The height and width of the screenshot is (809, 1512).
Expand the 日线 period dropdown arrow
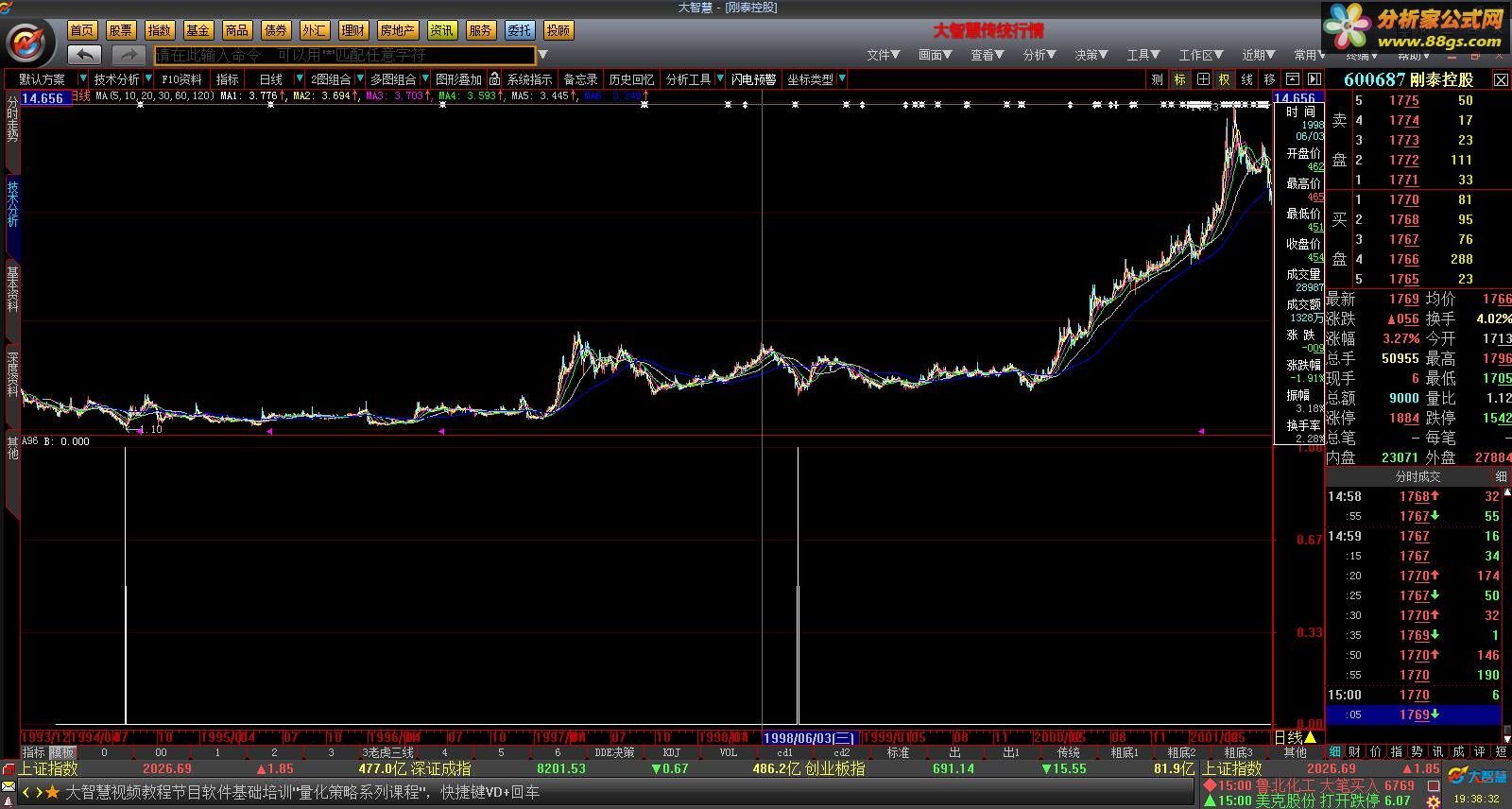[x=300, y=79]
